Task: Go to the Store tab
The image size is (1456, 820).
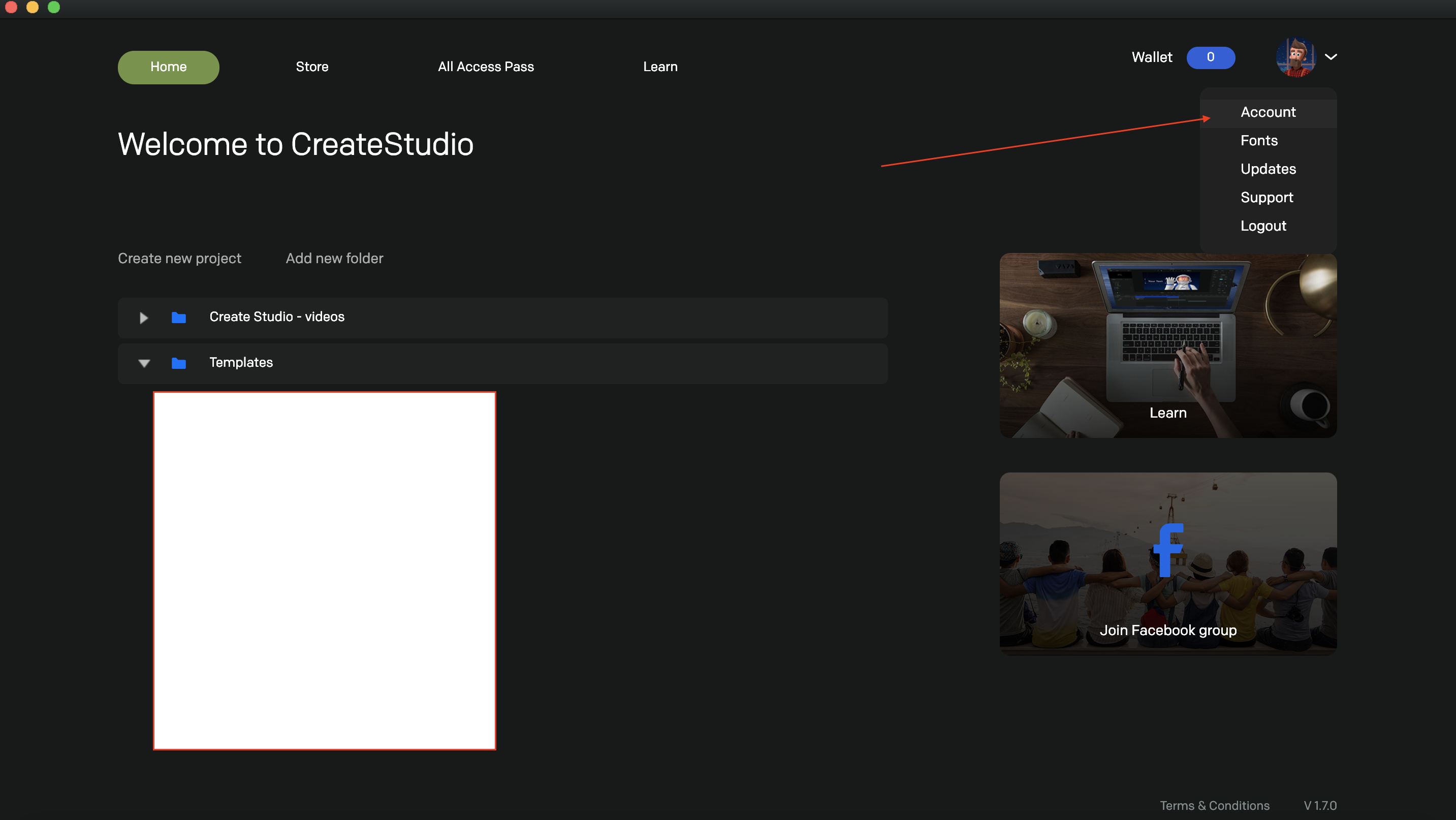Action: tap(312, 67)
